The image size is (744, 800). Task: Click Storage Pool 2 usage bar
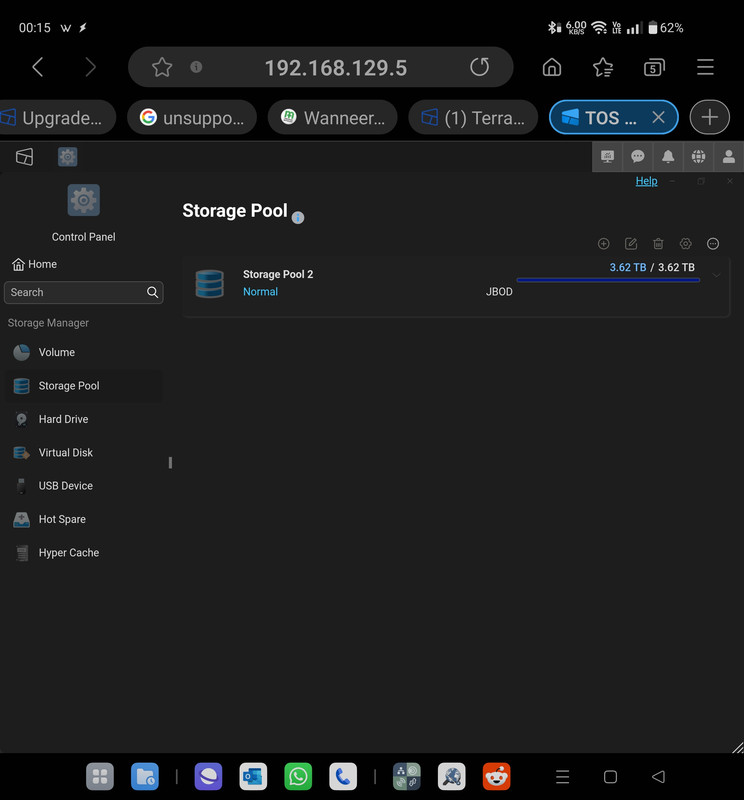coord(608,280)
